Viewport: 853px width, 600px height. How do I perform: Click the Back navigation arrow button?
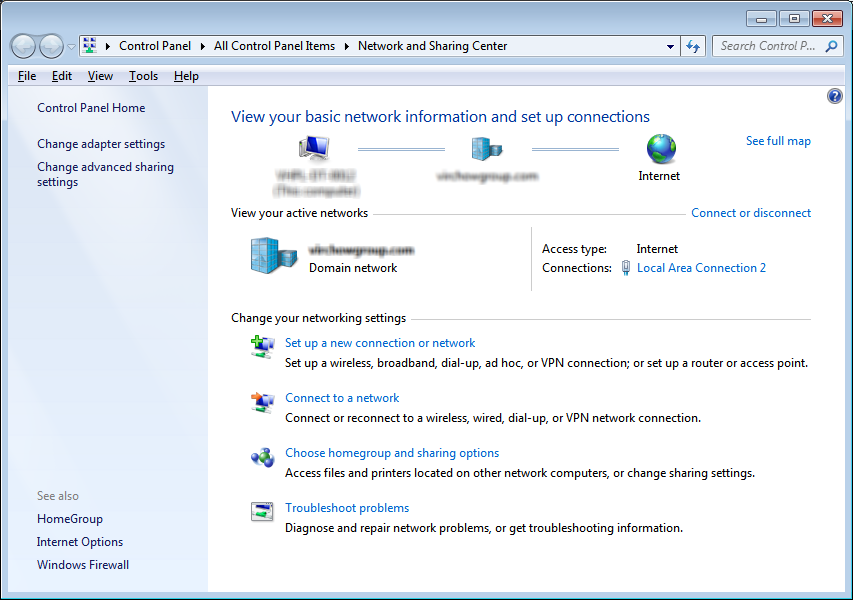pyautogui.click(x=23, y=46)
